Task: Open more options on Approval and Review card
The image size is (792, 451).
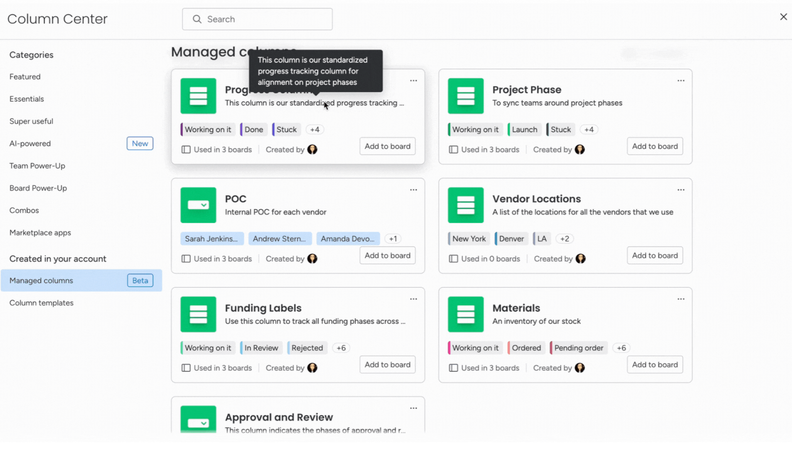Action: [414, 408]
